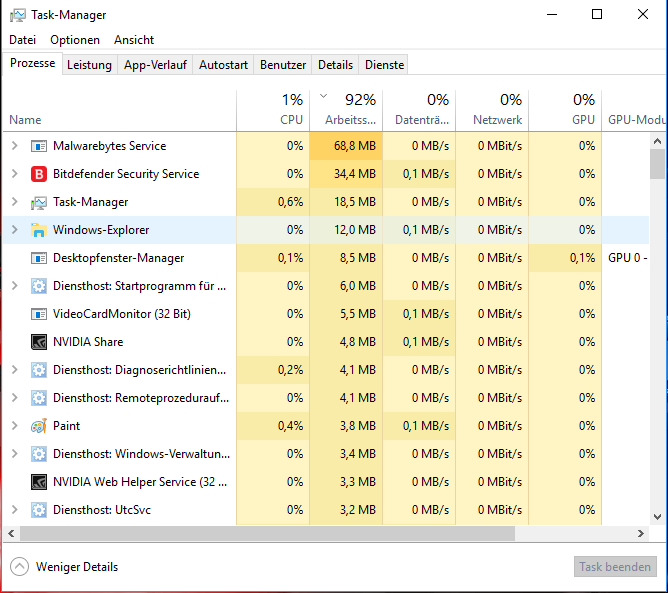Click the Paint palette icon
668x593 pixels.
click(x=39, y=426)
